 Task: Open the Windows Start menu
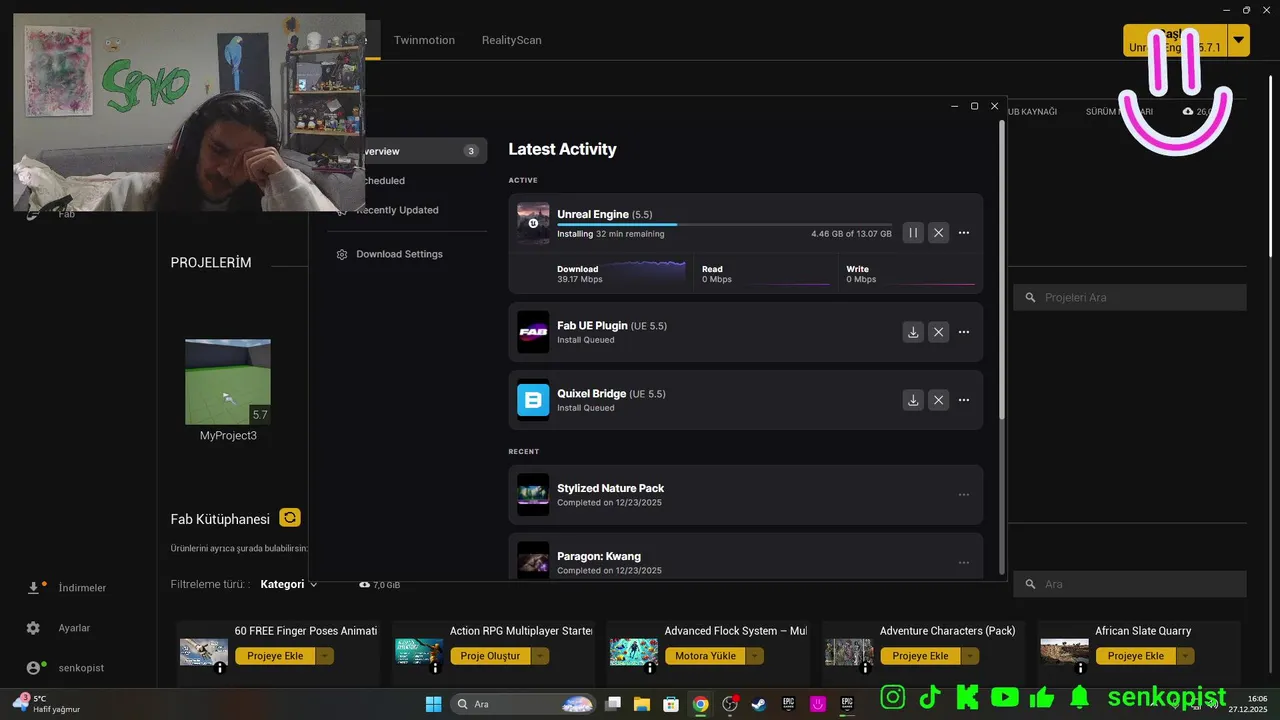(433, 704)
